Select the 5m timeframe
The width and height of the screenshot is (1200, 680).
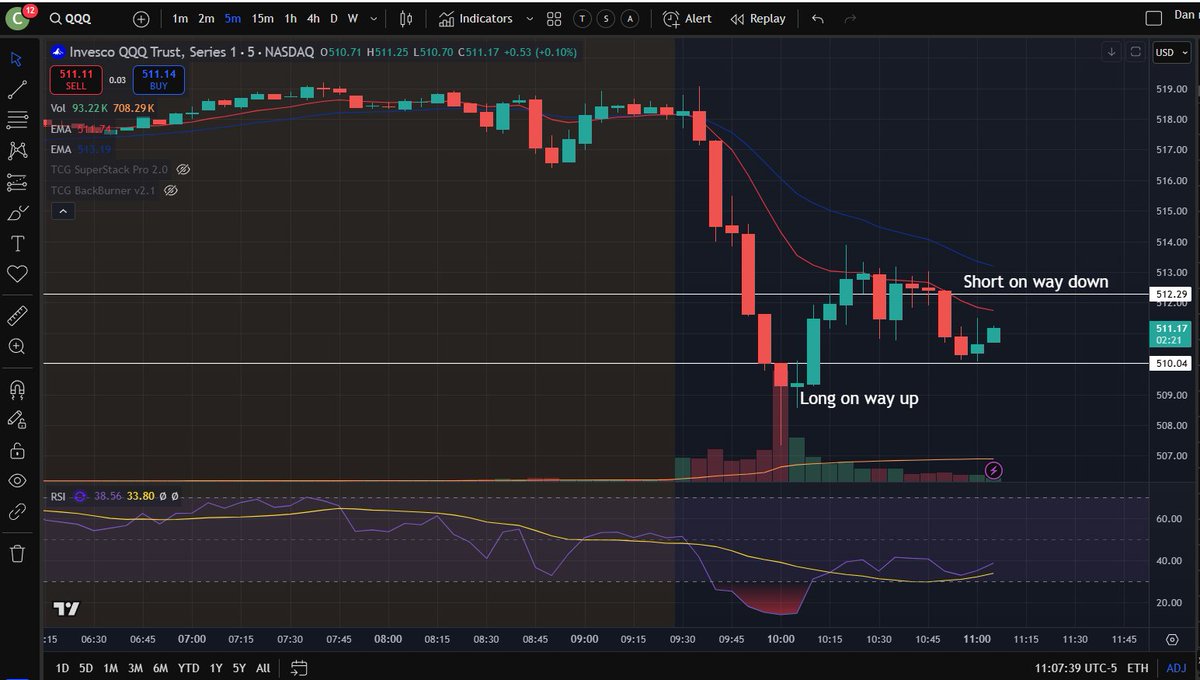click(x=232, y=19)
